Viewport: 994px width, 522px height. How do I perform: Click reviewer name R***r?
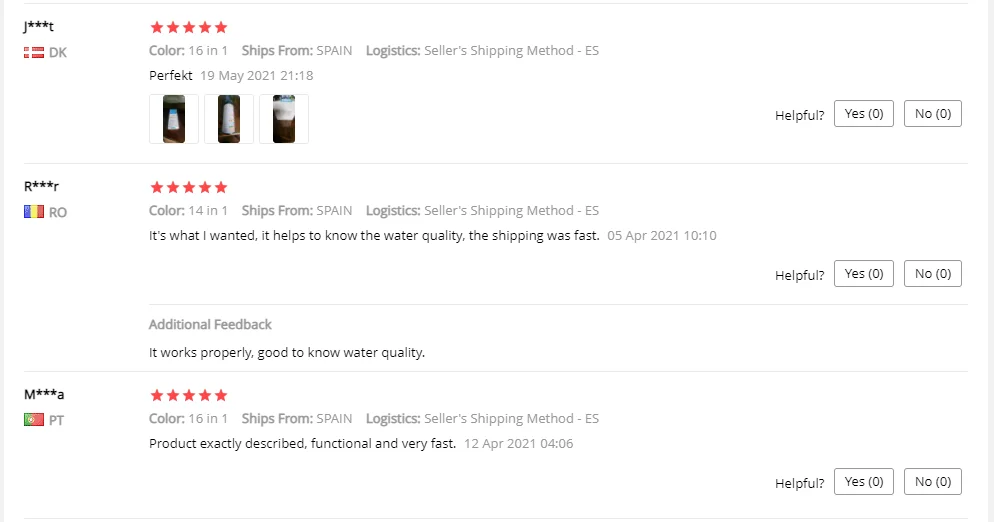(38, 187)
